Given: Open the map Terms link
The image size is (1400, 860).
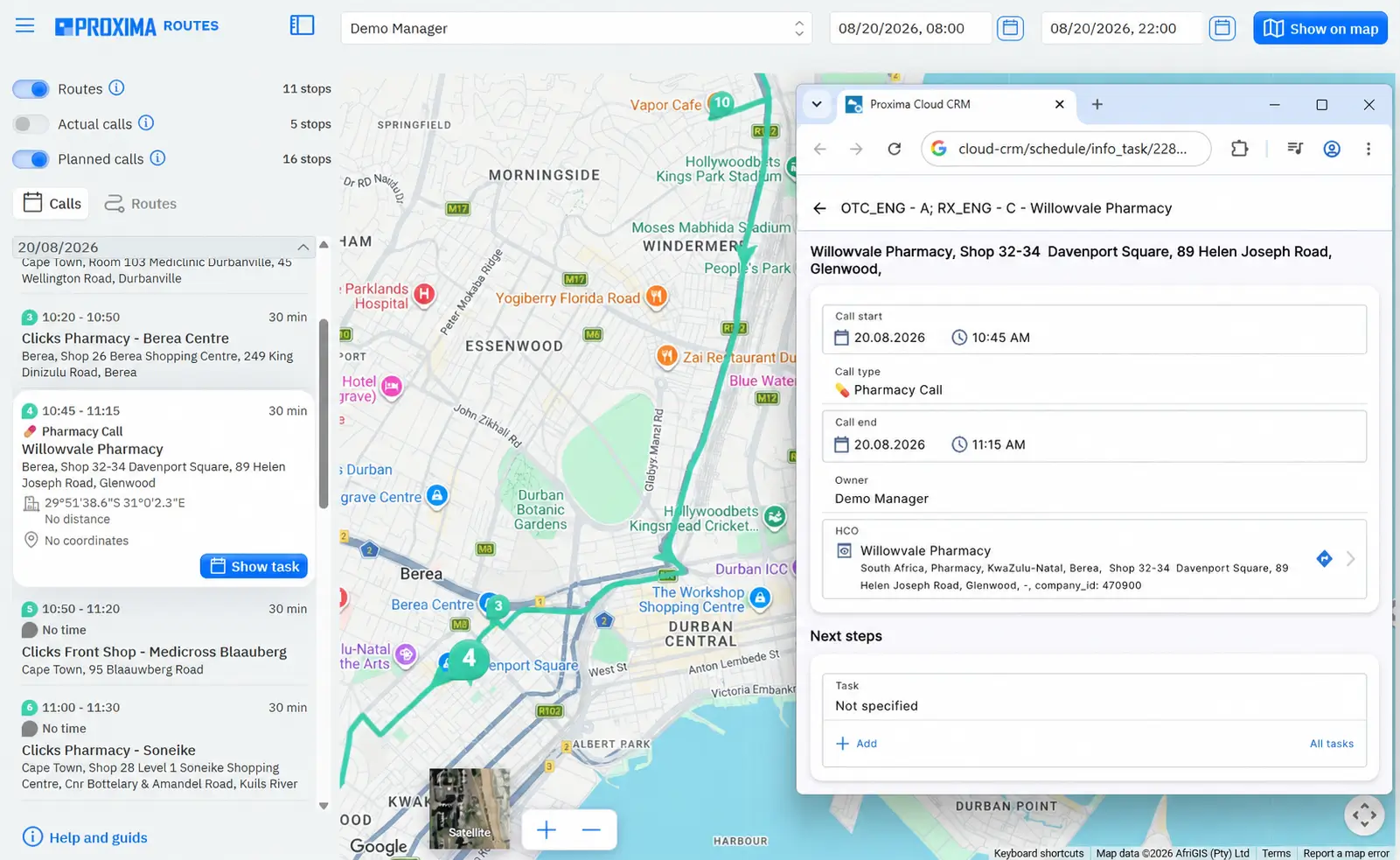Looking at the screenshot, I should coord(1276,853).
